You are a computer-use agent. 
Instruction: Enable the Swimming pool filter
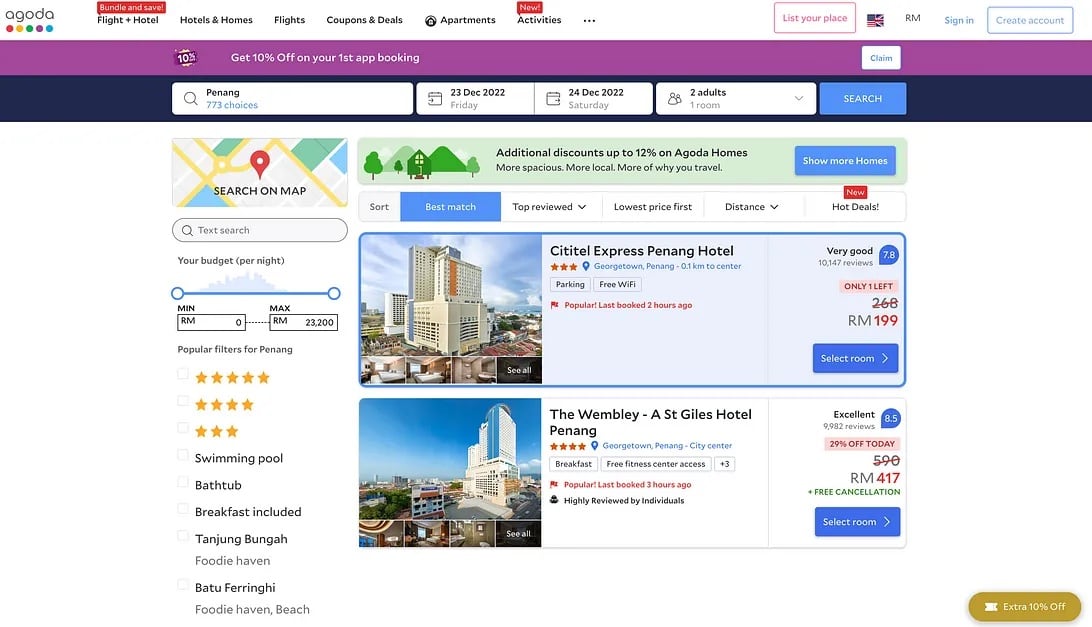(183, 455)
